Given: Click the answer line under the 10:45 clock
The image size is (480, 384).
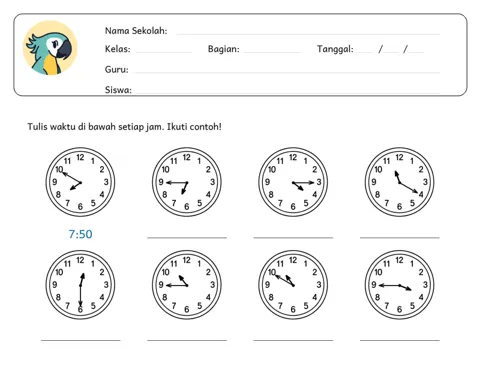Looking at the screenshot, I should tap(187, 340).
